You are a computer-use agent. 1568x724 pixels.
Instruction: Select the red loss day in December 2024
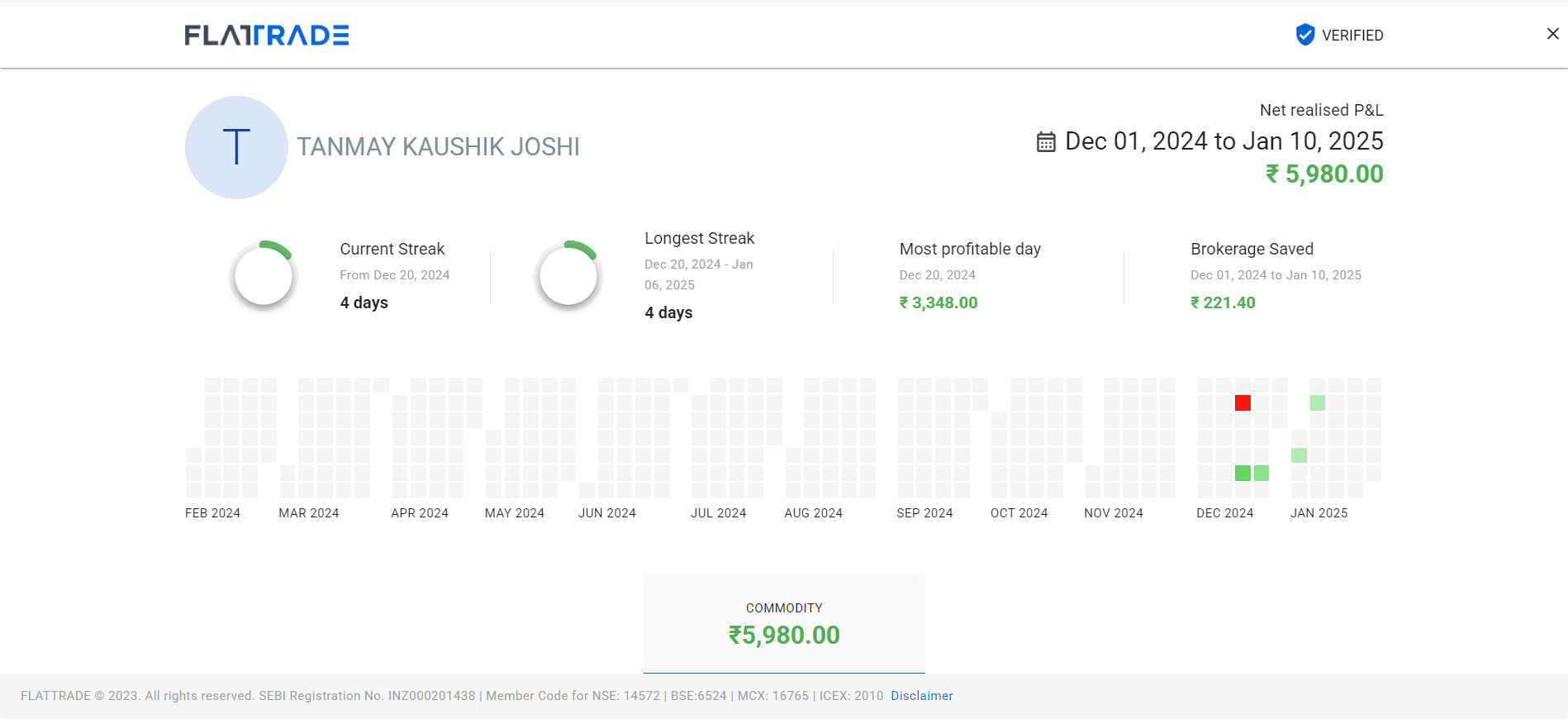pyautogui.click(x=1243, y=402)
